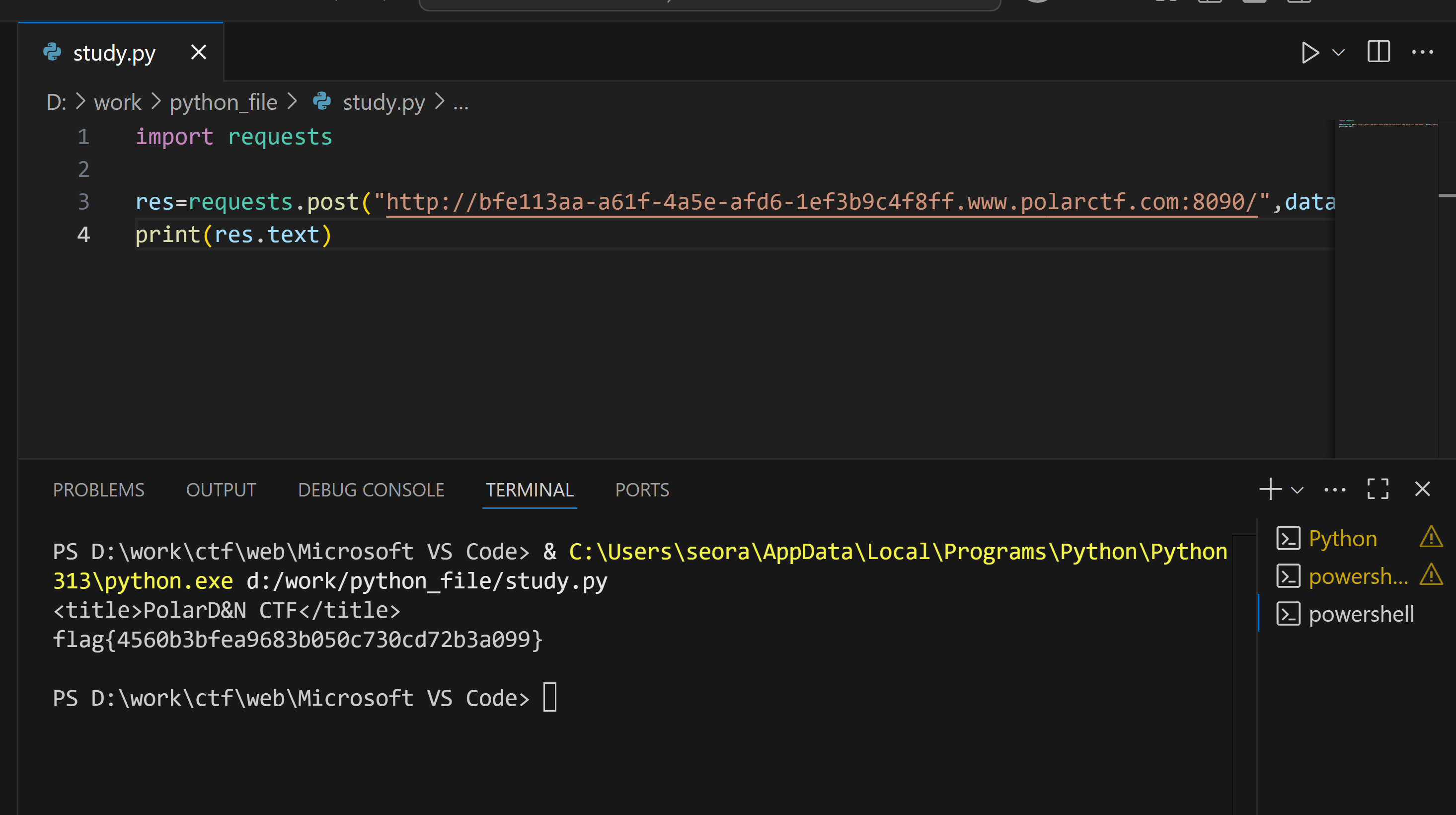Open the DEBUG CONSOLE tab
Image resolution: width=1456 pixels, height=815 pixels.
point(371,490)
